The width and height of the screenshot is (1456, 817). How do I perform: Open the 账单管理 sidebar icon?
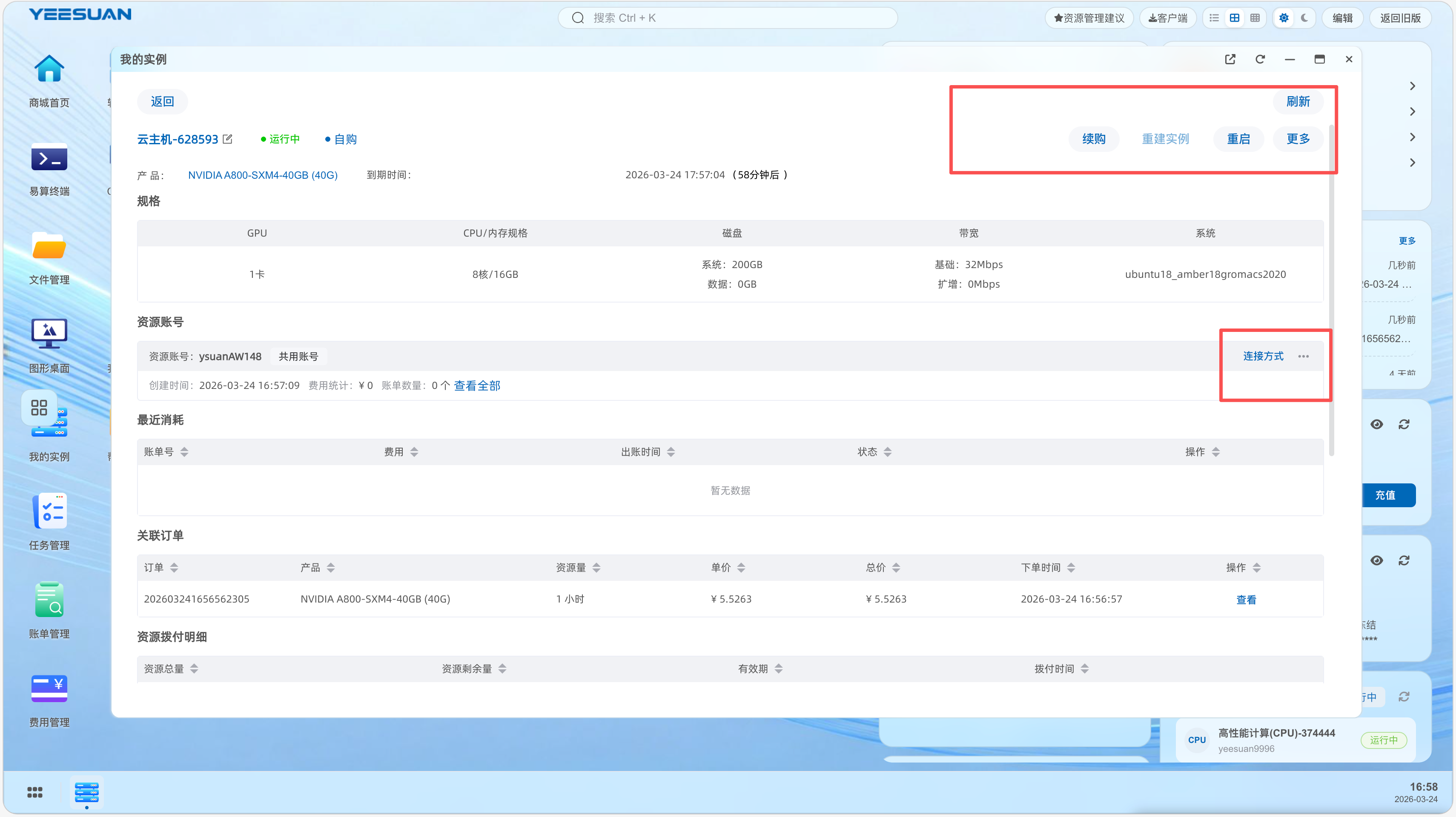[x=49, y=600]
